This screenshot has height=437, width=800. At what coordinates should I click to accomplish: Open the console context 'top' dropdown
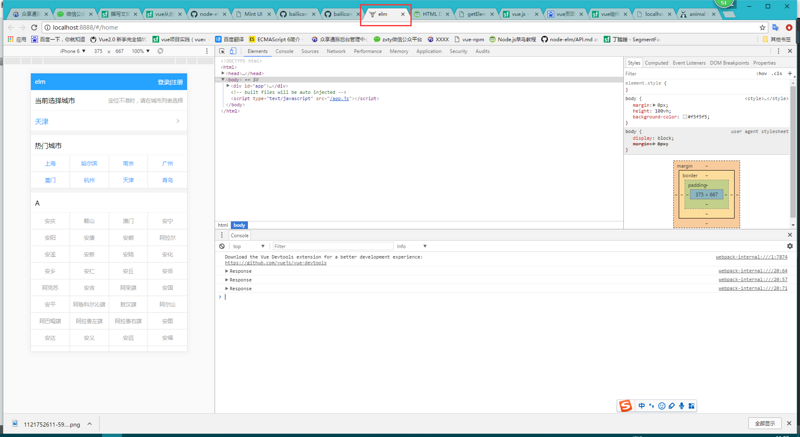tap(248, 246)
